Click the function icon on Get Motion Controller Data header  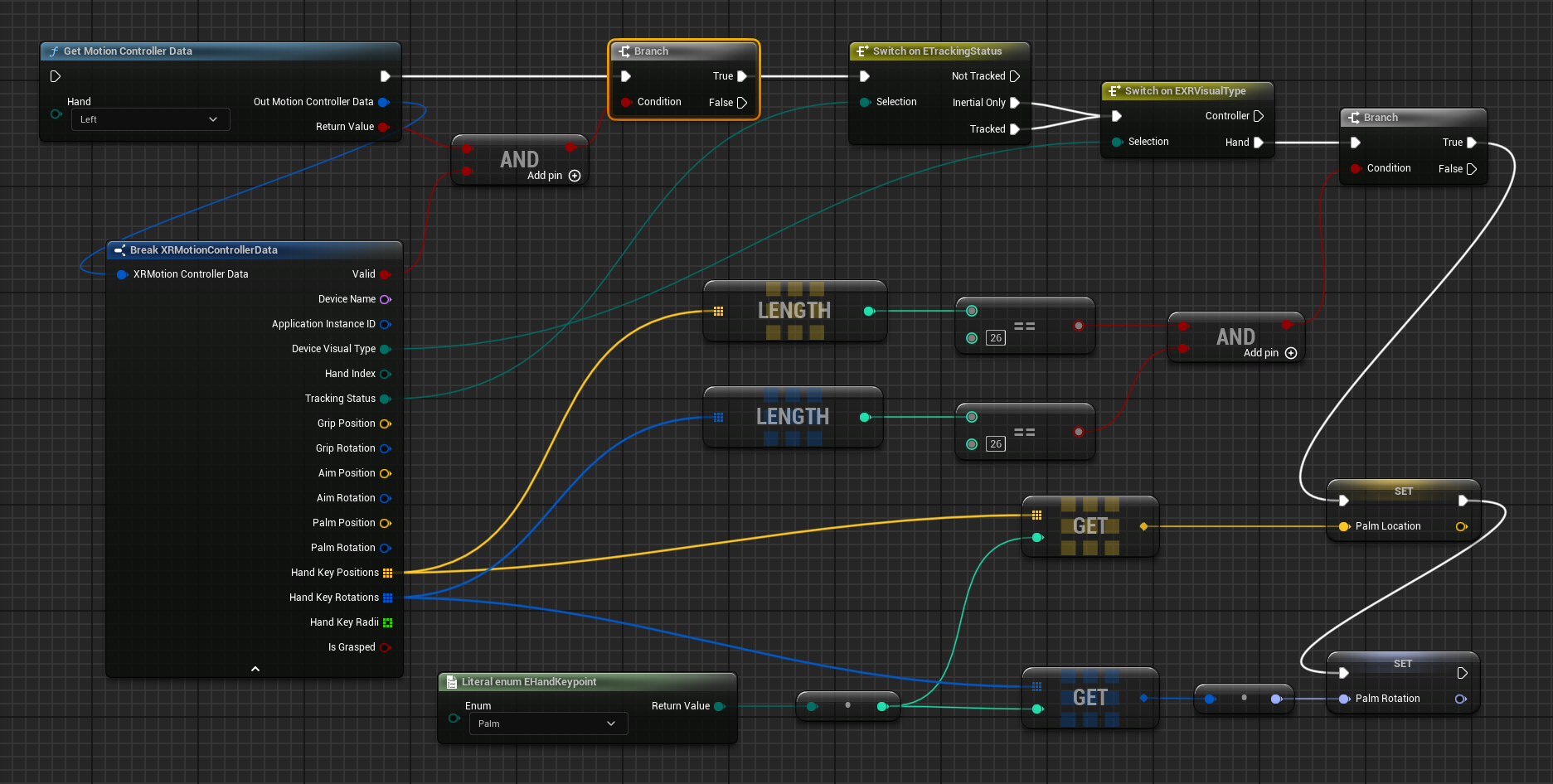[x=54, y=51]
